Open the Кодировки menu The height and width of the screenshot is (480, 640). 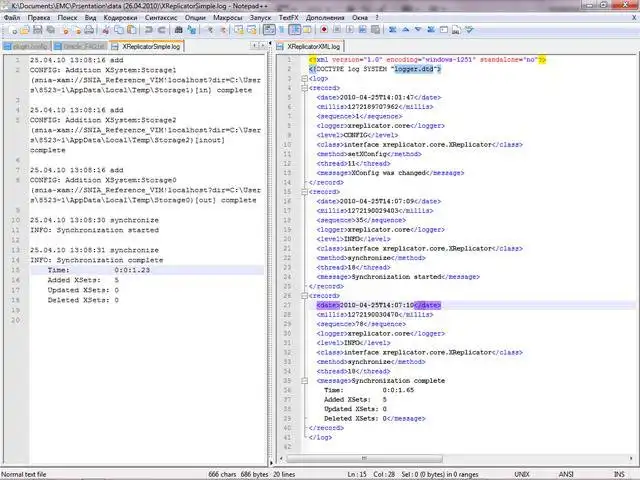point(119,18)
